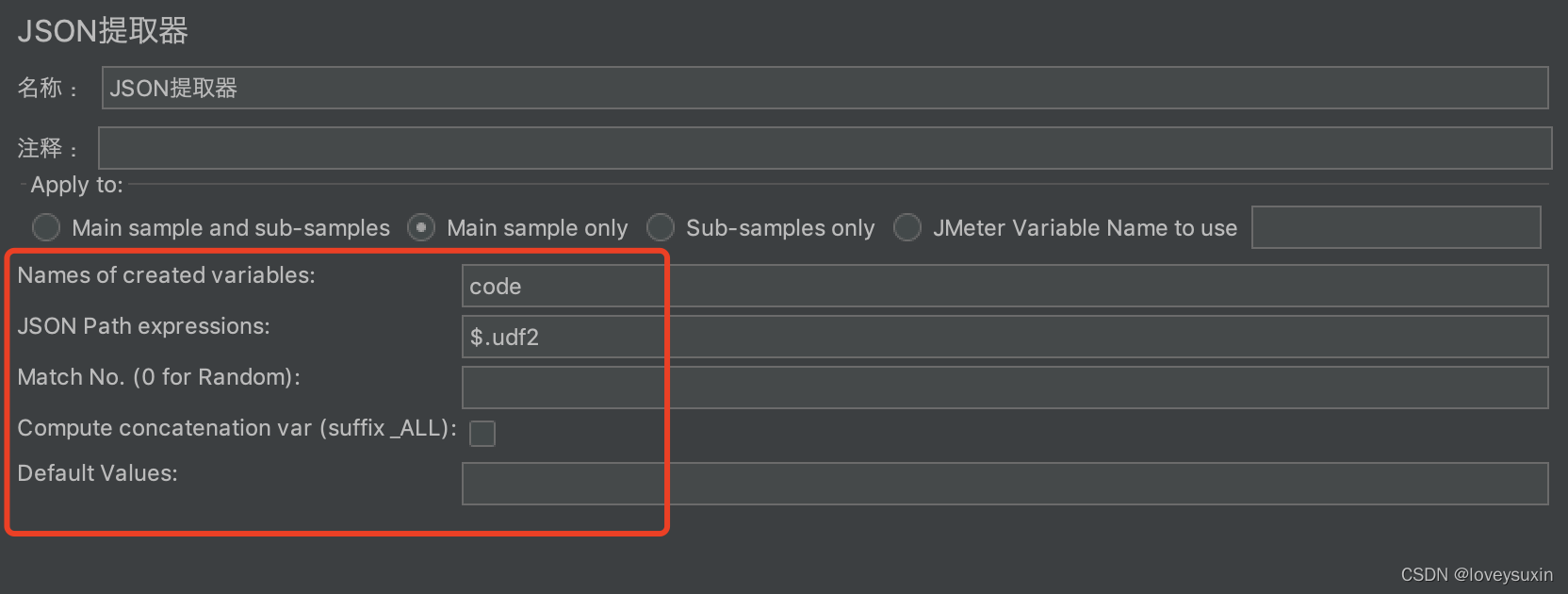Image resolution: width=1568 pixels, height=594 pixels.
Task: Click inside the Names of created variables field
Action: point(848,286)
